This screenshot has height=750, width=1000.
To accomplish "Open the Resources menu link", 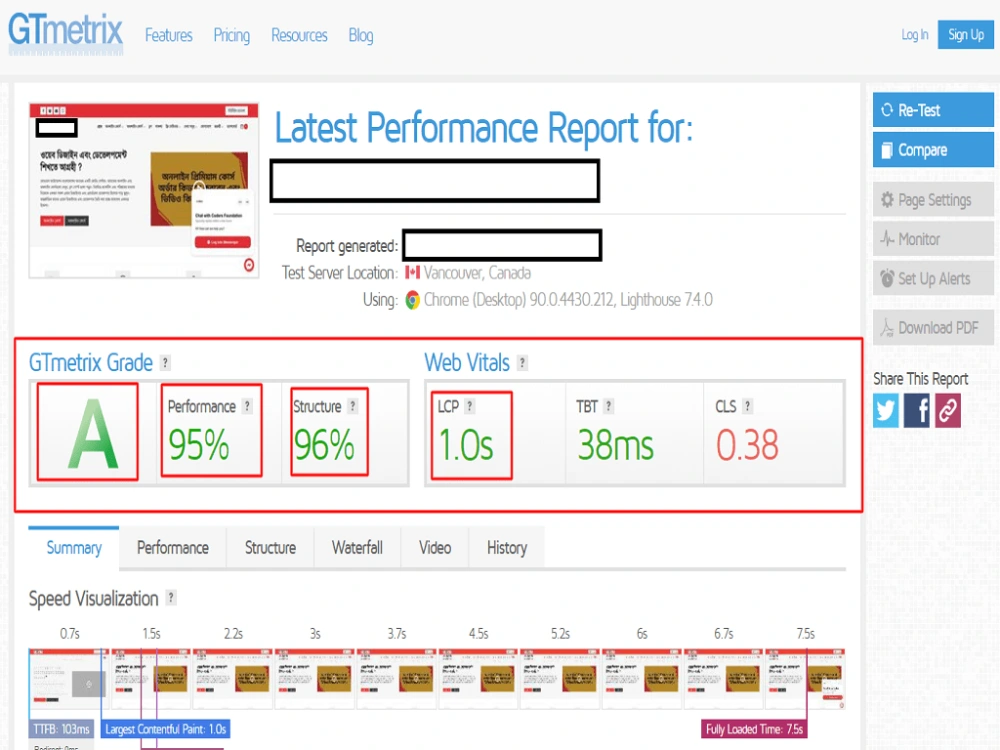I will (x=299, y=35).
